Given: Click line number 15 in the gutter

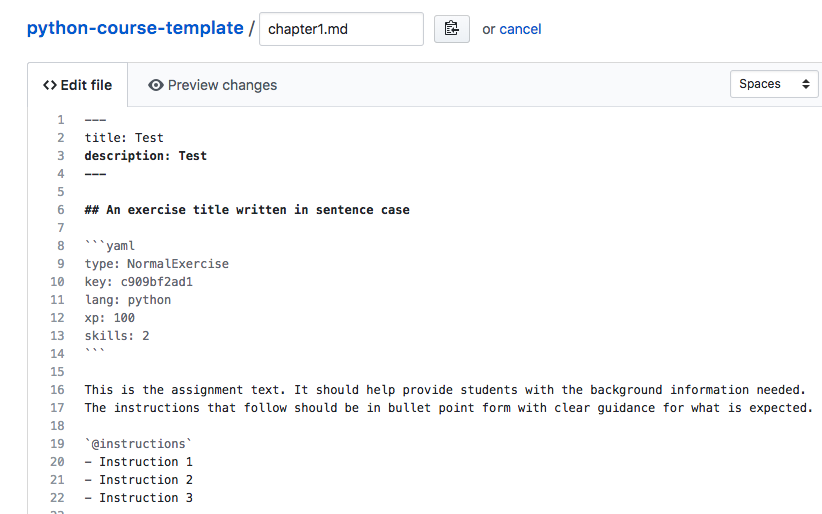Looking at the screenshot, I should pos(57,372).
